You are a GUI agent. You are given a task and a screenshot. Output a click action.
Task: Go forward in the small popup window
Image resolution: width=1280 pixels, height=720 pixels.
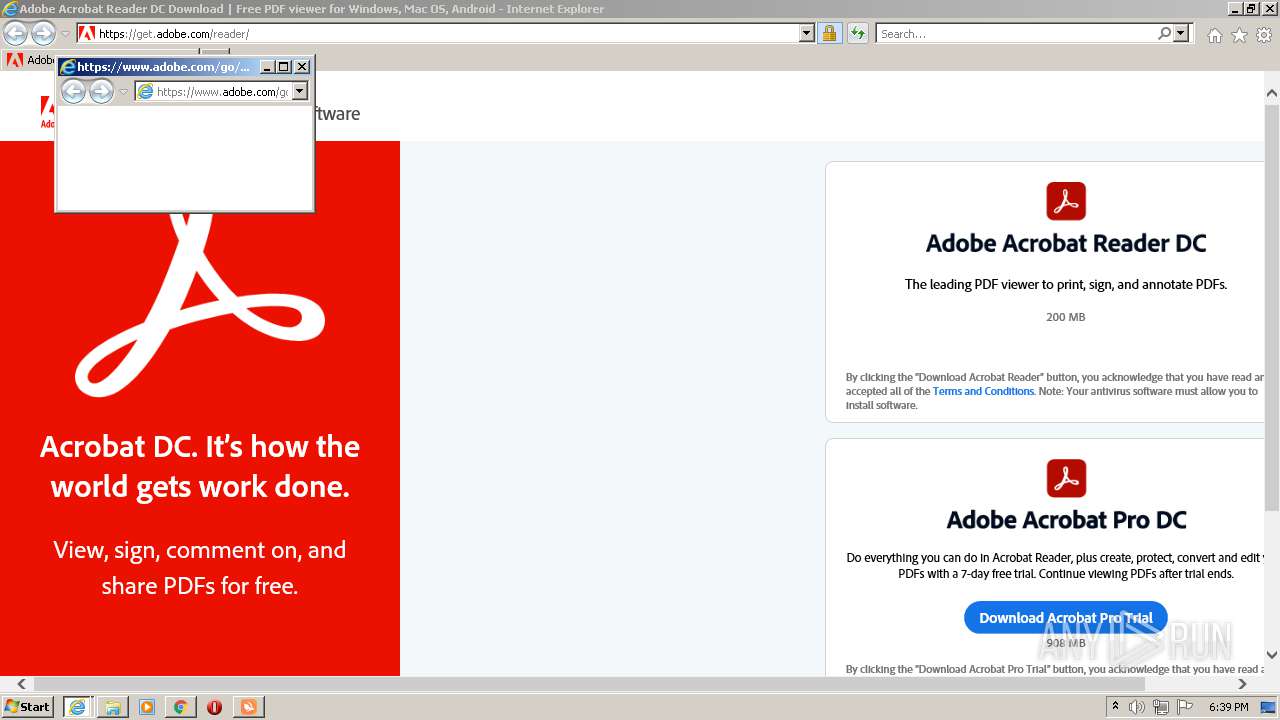101,92
